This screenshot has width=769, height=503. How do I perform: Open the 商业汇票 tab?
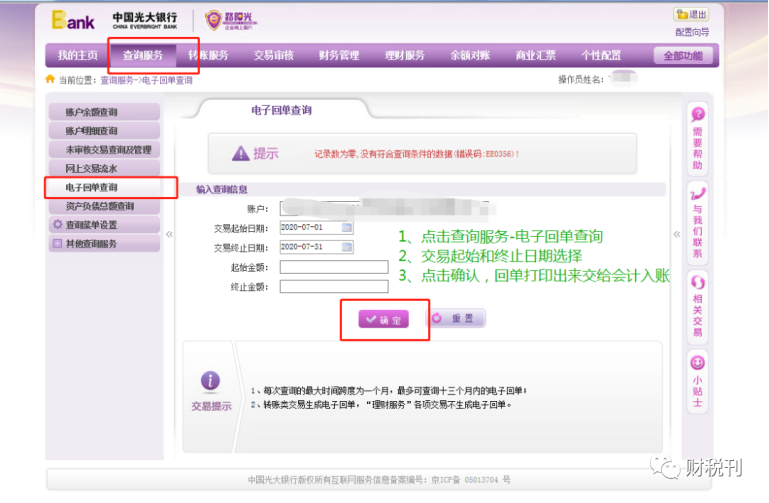pyautogui.click(x=536, y=55)
